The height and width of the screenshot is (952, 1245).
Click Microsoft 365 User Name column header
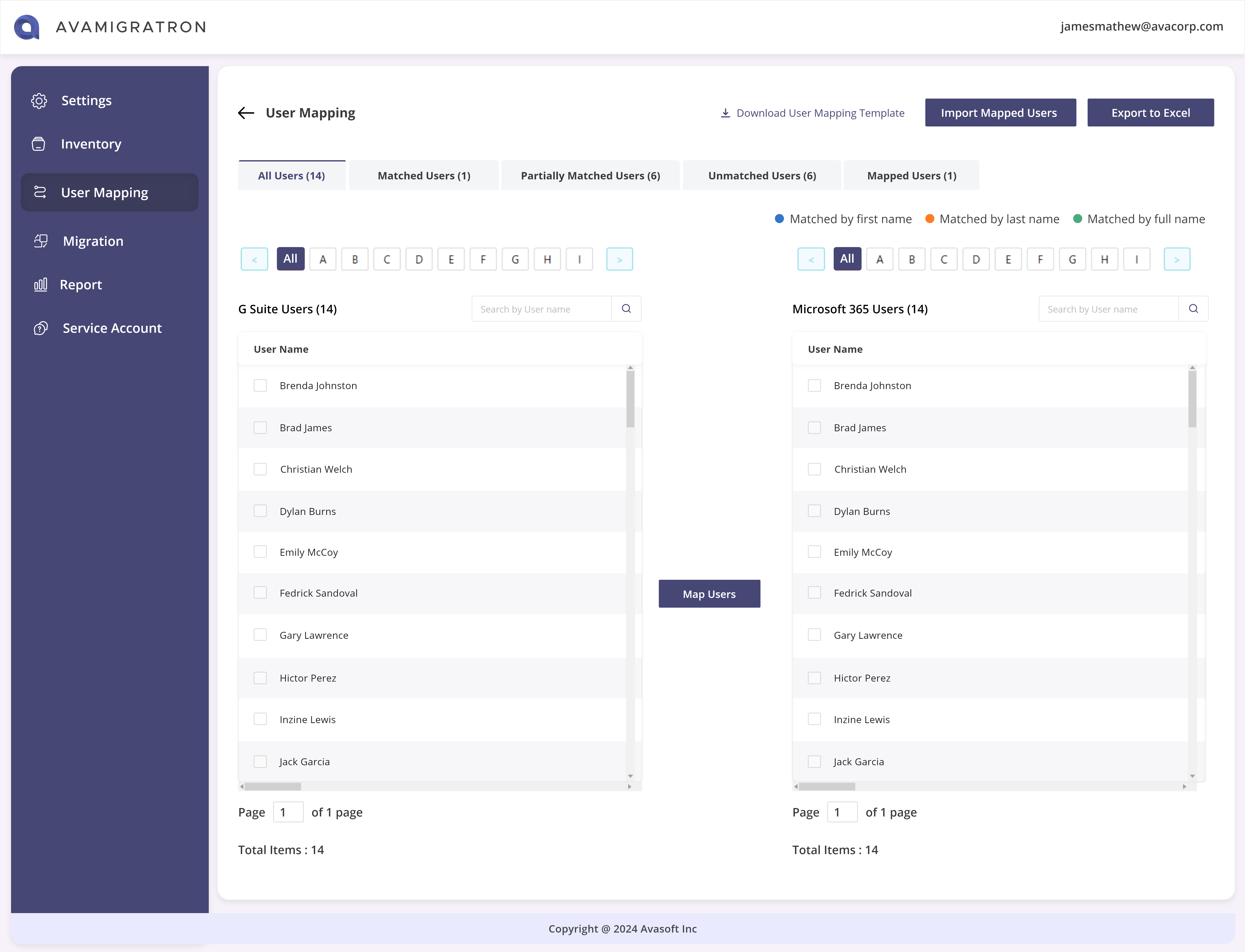tap(835, 349)
